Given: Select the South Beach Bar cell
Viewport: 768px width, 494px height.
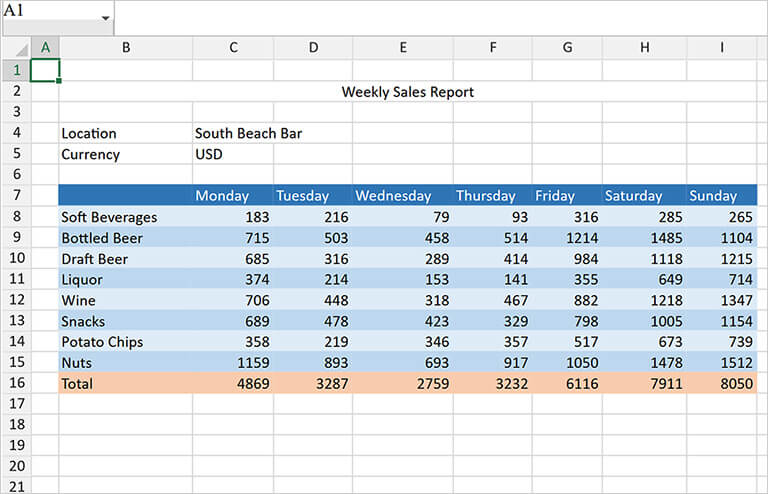Looking at the screenshot, I should point(248,133).
